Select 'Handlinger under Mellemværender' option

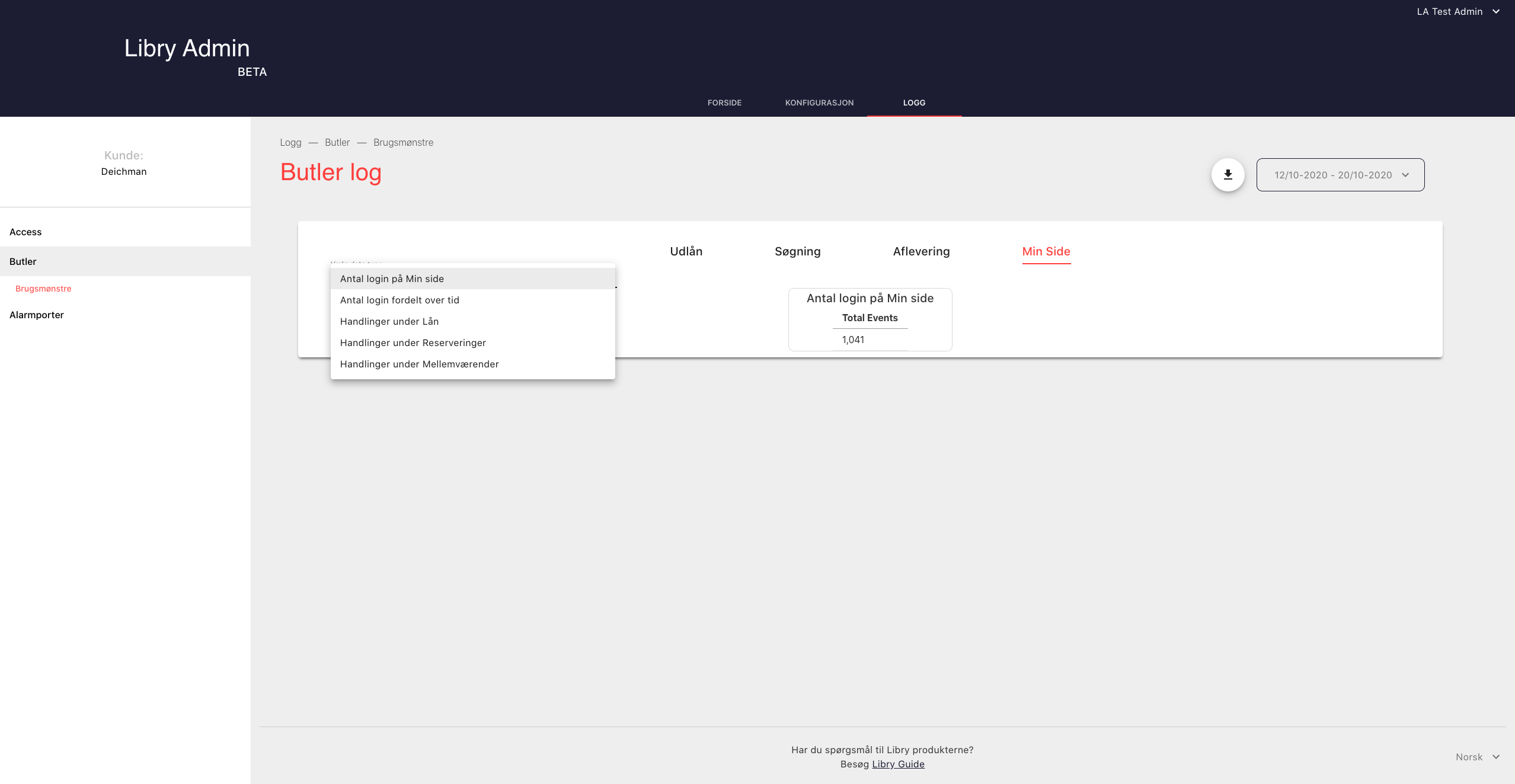pyautogui.click(x=419, y=364)
